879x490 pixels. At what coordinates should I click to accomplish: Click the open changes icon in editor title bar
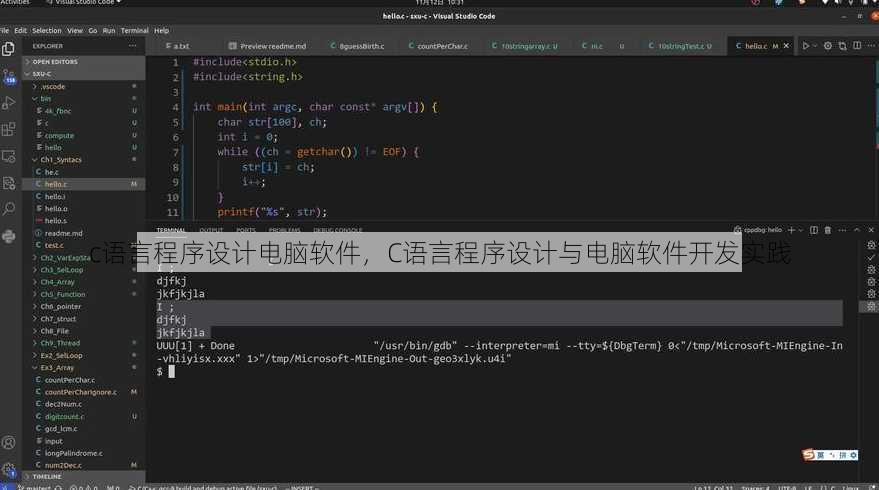pyautogui.click(x=843, y=46)
